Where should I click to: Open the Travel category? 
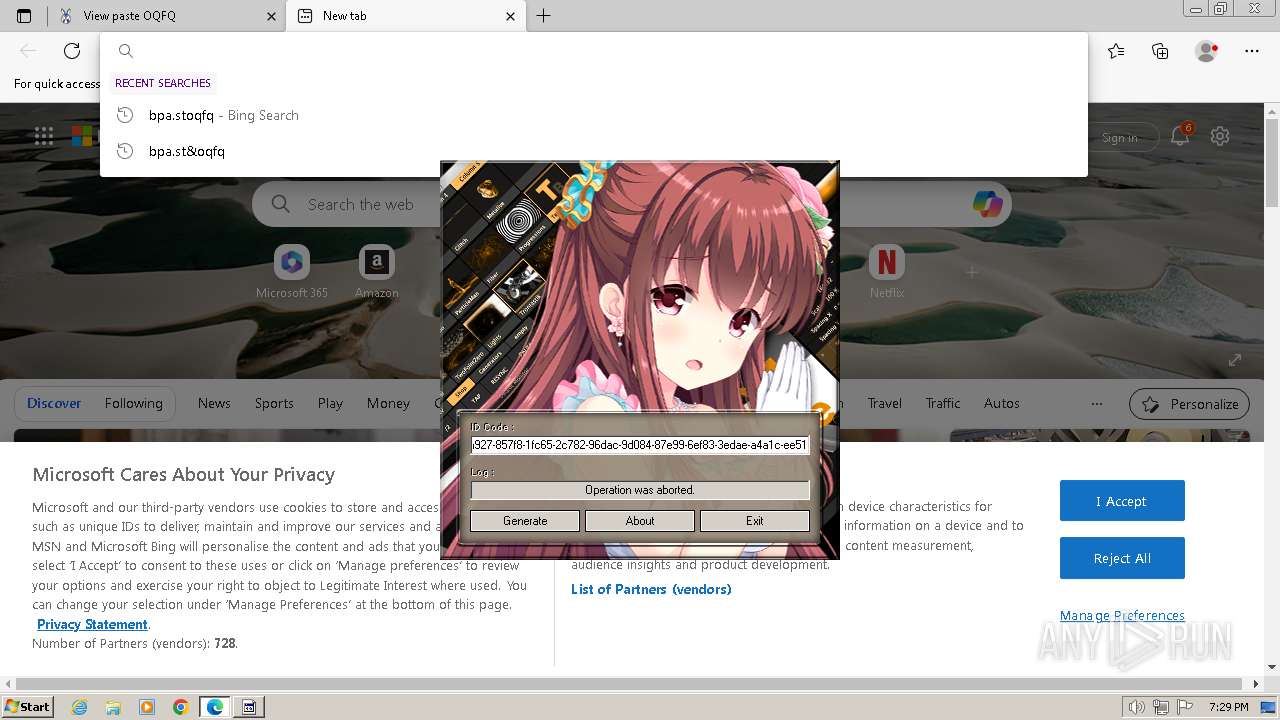pos(884,403)
